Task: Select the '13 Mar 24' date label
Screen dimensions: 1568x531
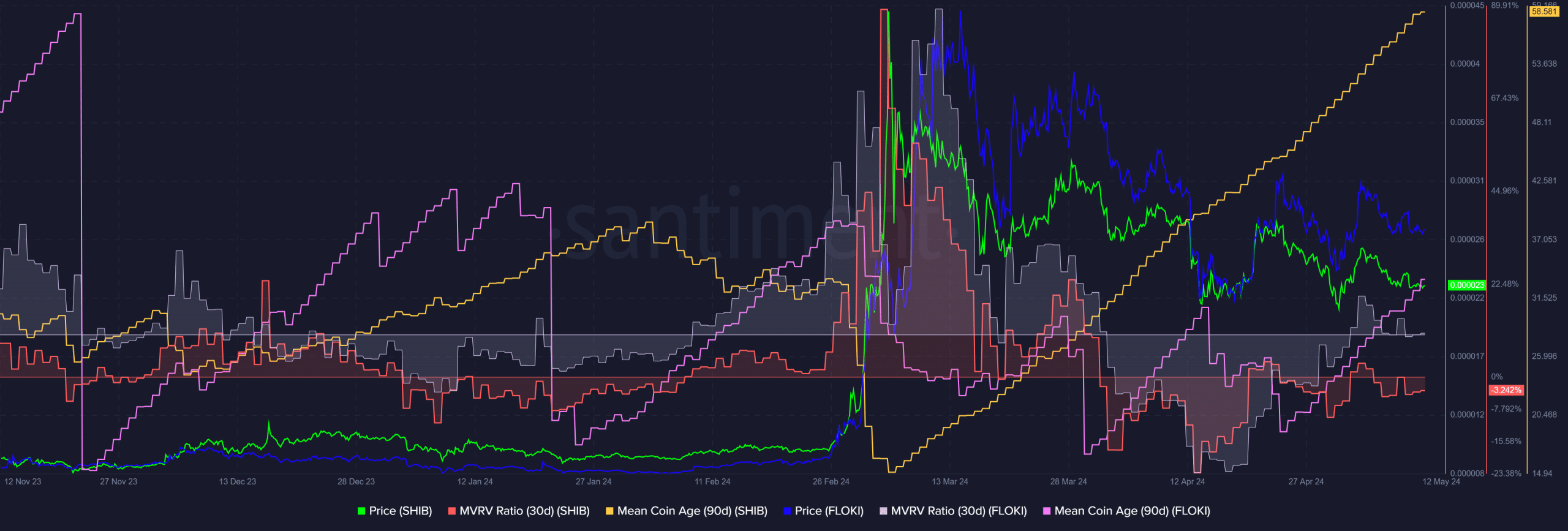Action: click(x=950, y=481)
